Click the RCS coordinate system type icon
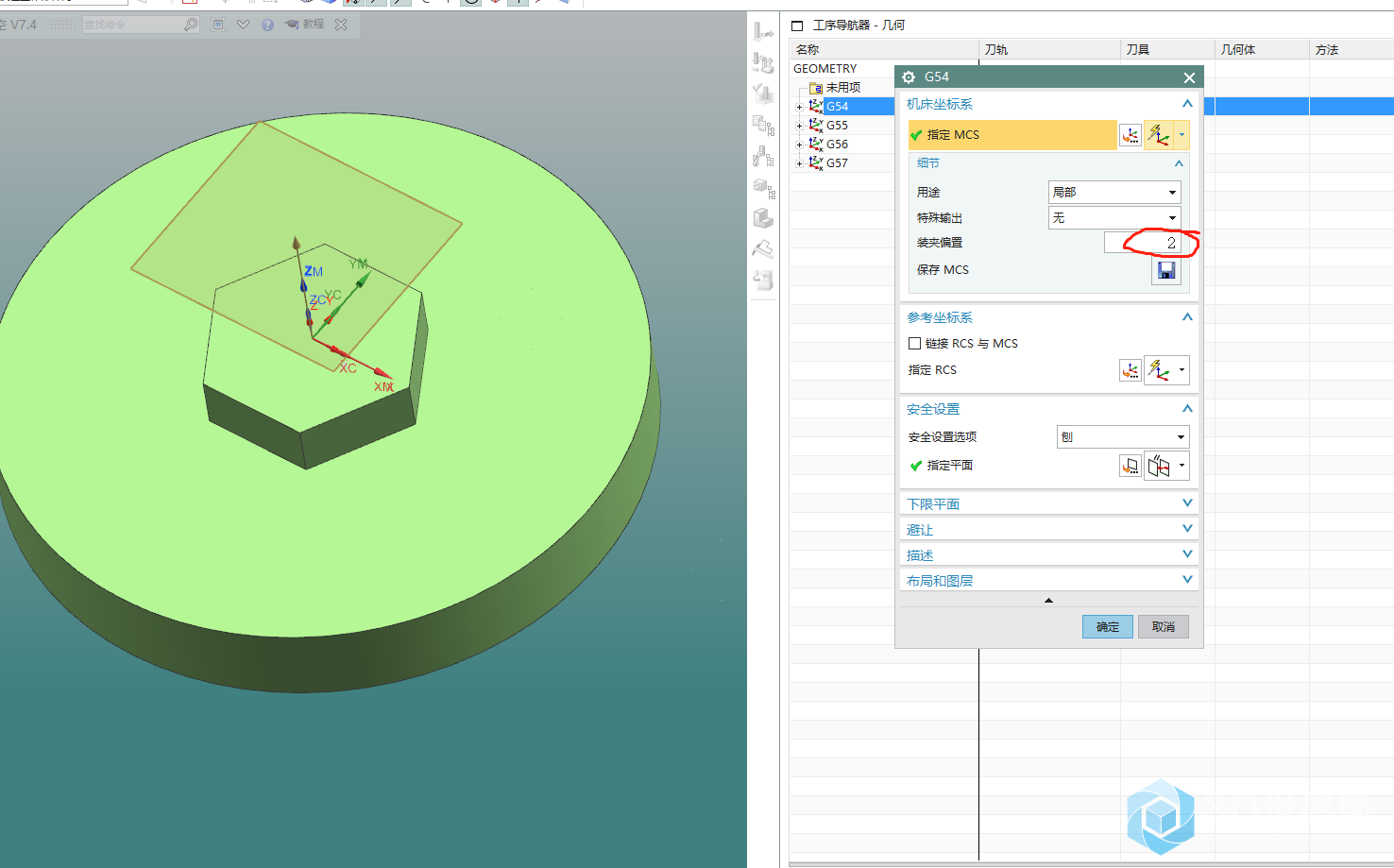Image resolution: width=1394 pixels, height=868 pixels. pyautogui.click(x=1159, y=370)
